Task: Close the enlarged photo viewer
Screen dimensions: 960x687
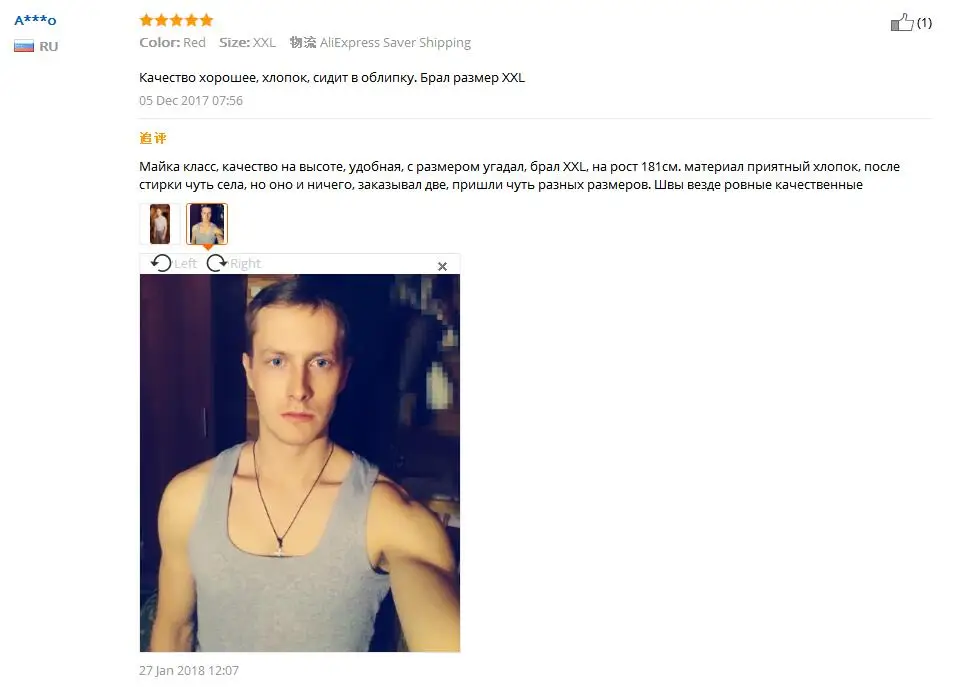Action: tap(442, 266)
